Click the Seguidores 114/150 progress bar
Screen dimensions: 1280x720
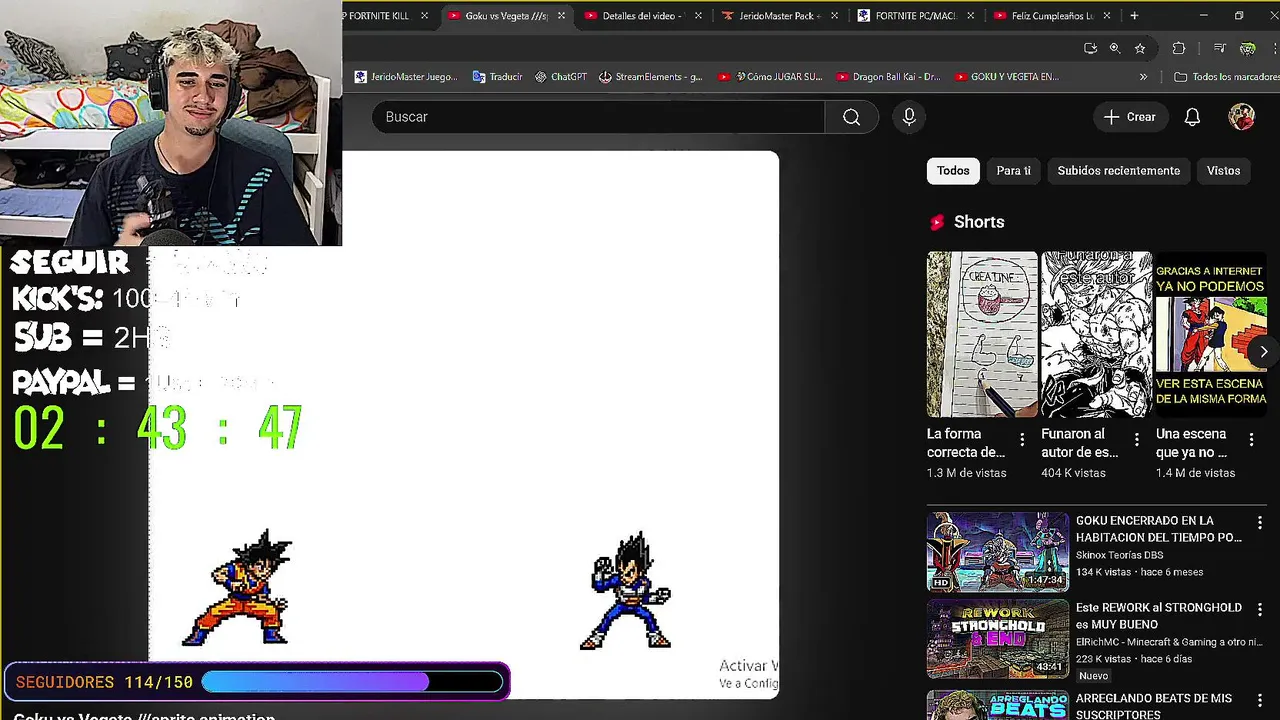(x=352, y=682)
